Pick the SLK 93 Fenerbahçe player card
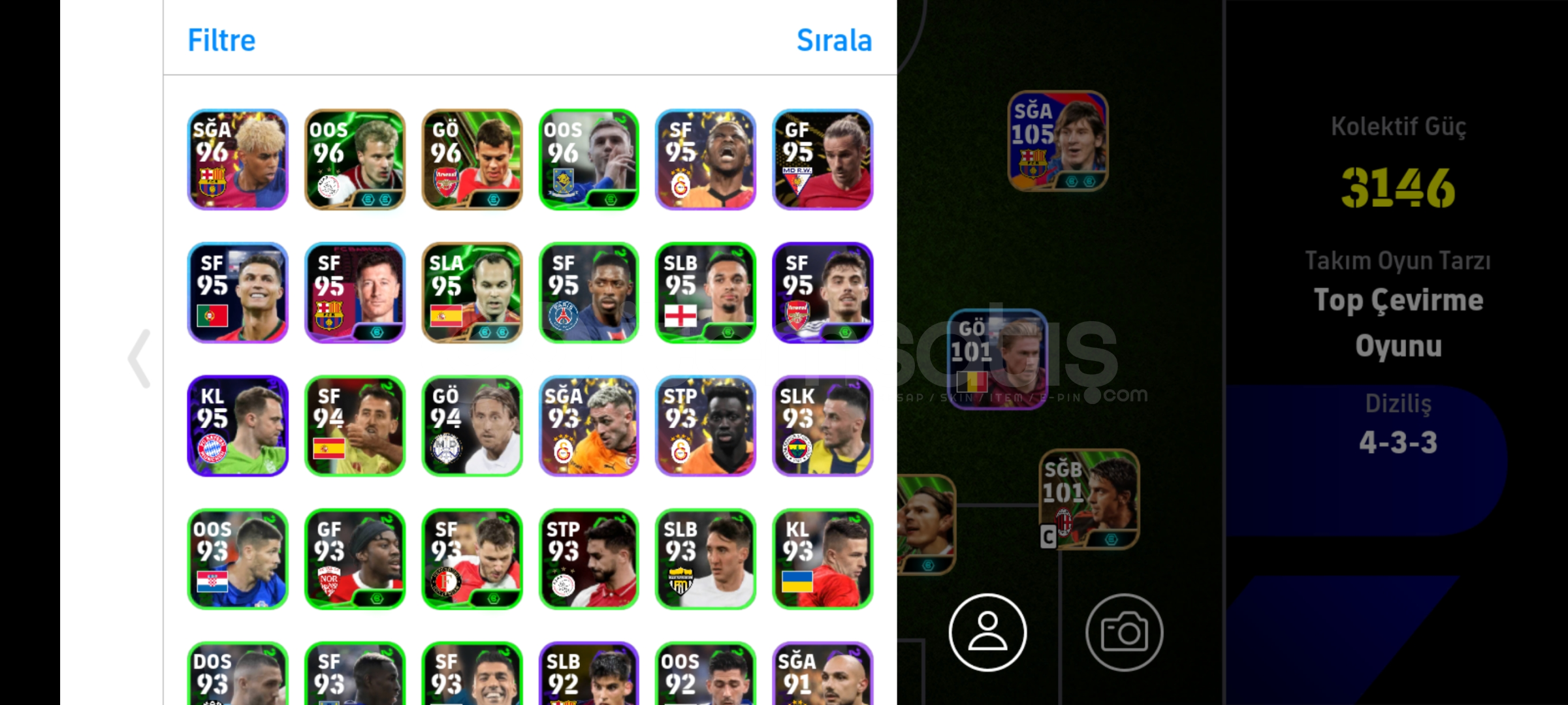1568x705 pixels. 822,426
